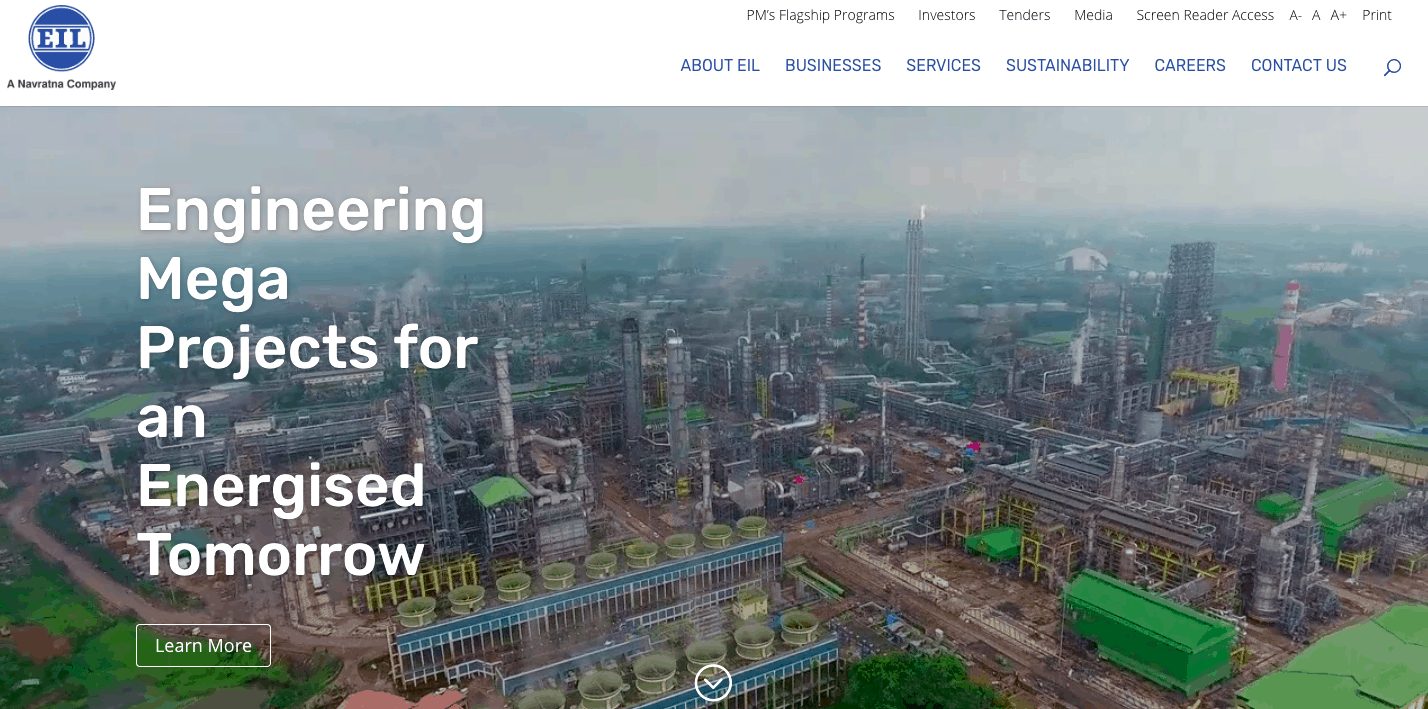The width and height of the screenshot is (1428, 709).
Task: Click the scroll-down chevron circle icon
Action: 713,683
